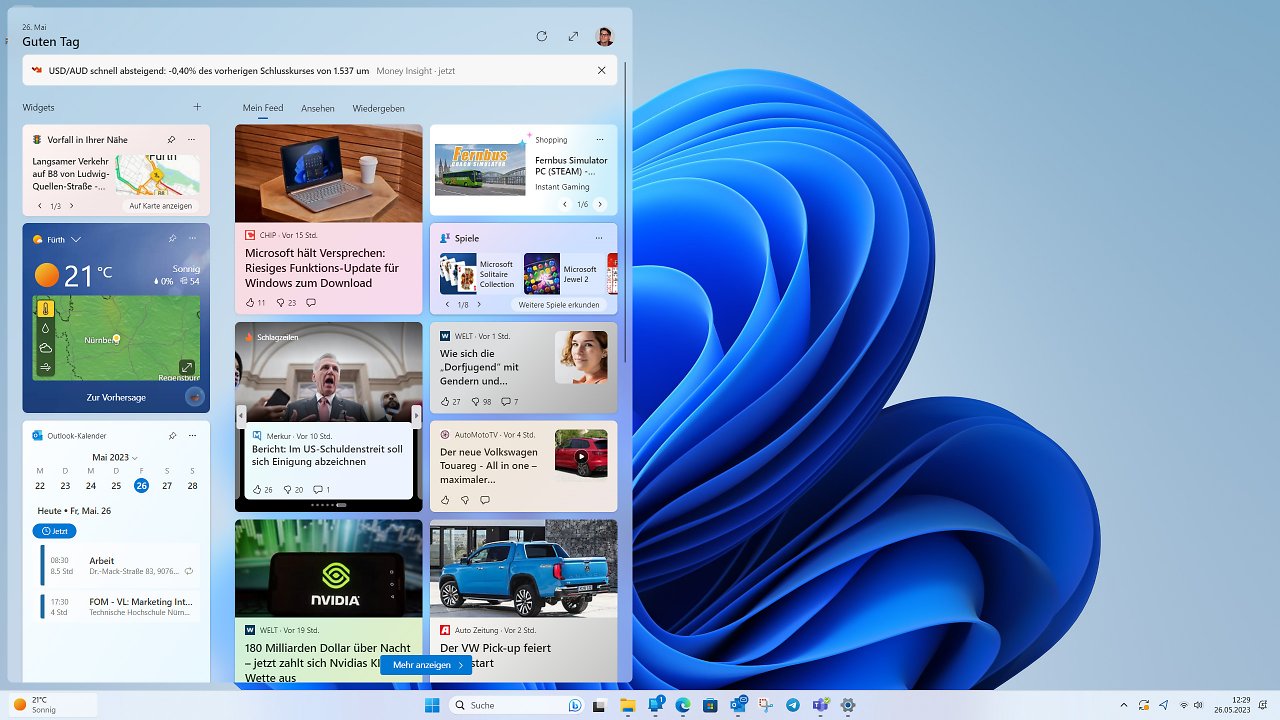Switch to Ansehen tab
This screenshot has height=720, width=1280.
coord(318,108)
